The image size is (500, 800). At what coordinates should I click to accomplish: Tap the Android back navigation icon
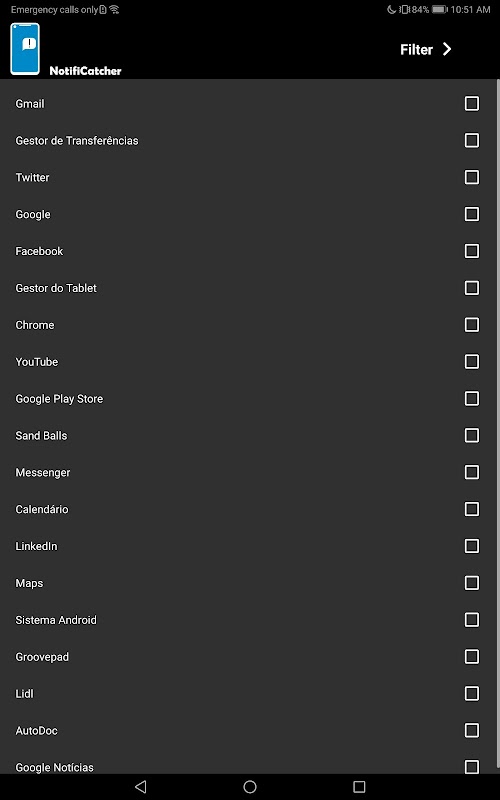coord(141,786)
